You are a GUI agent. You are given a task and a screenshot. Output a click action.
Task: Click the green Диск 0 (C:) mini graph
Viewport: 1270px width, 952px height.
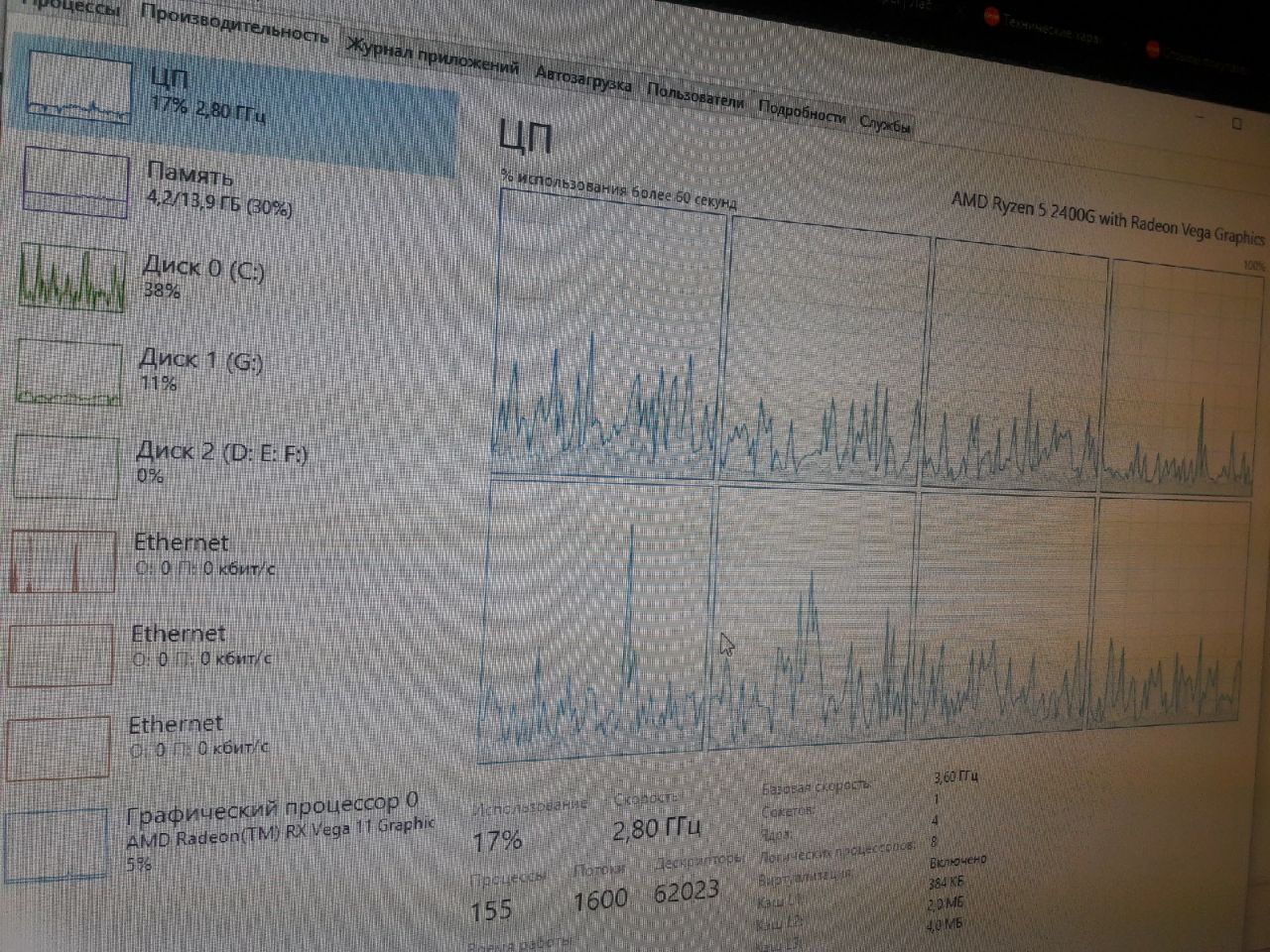point(71,277)
